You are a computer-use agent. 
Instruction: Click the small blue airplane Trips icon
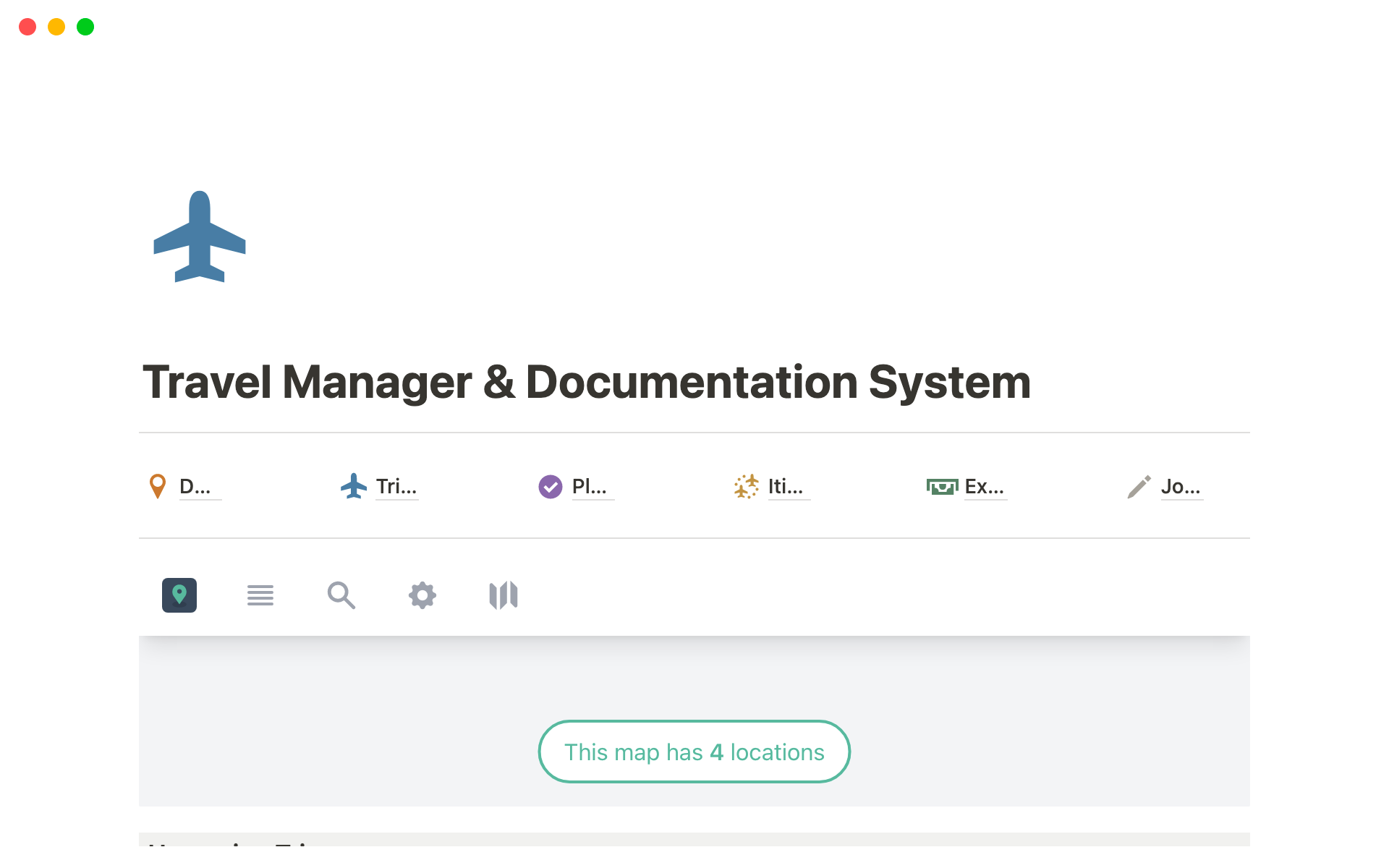tap(354, 487)
